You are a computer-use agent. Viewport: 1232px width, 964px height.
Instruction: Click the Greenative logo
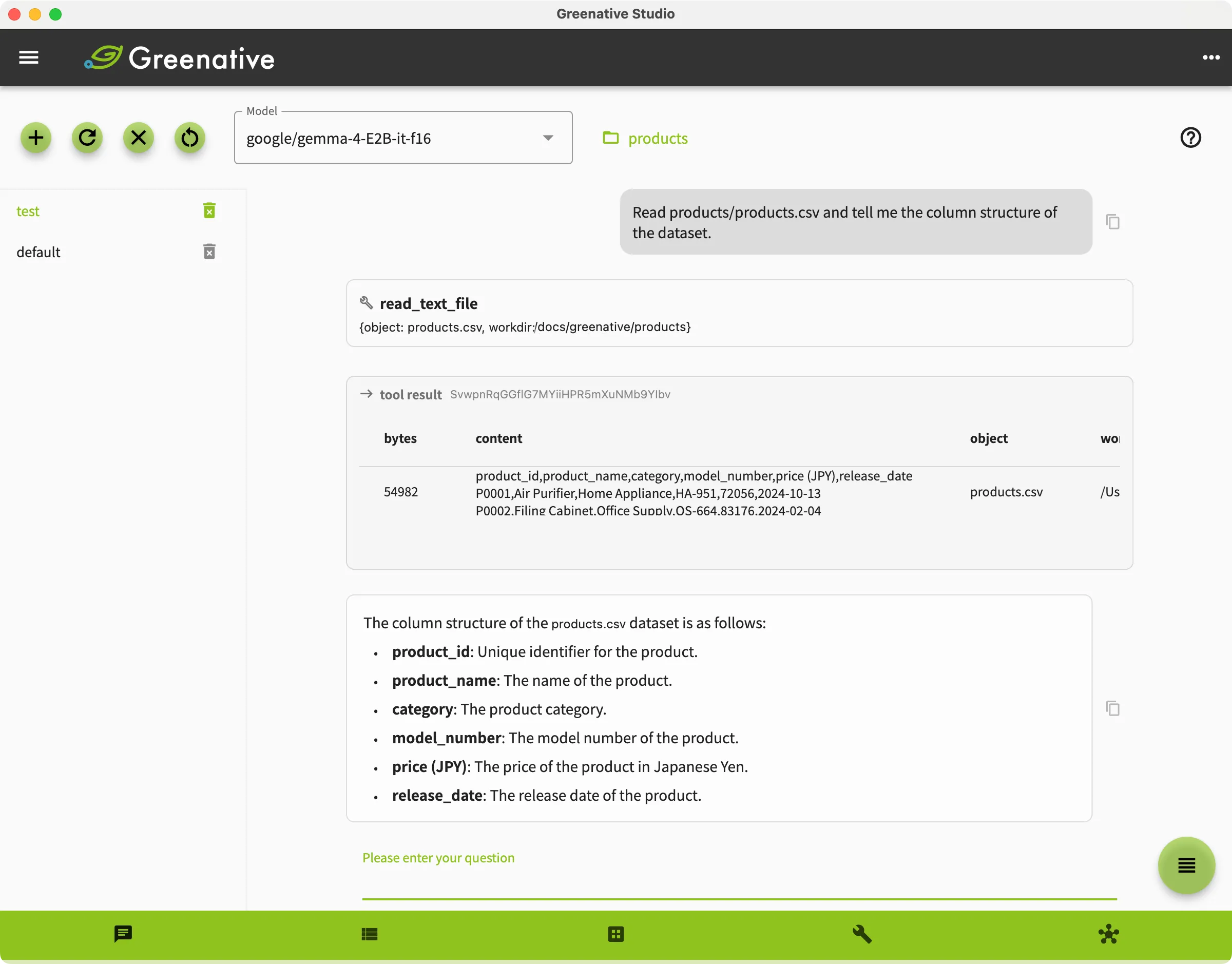[180, 58]
